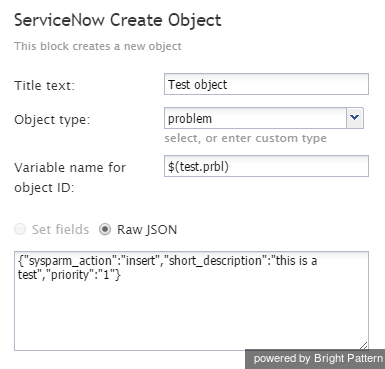
Task: Expand the Object type dropdown arrow
Action: pos(355,118)
